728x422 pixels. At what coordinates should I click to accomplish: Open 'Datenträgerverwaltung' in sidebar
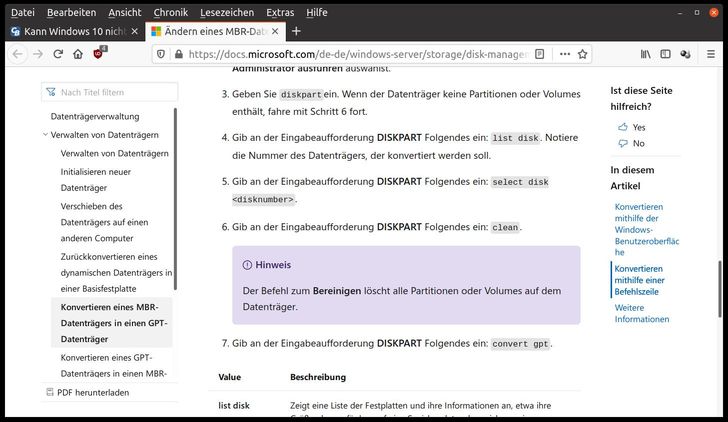(x=95, y=117)
